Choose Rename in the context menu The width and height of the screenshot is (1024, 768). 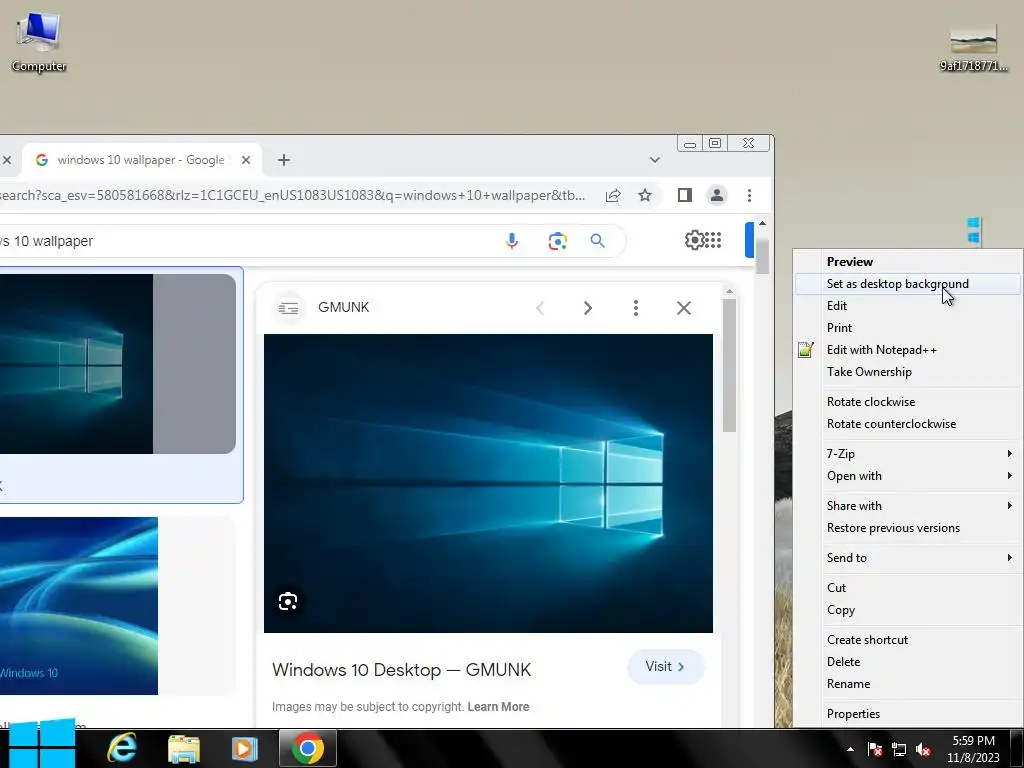908,684
